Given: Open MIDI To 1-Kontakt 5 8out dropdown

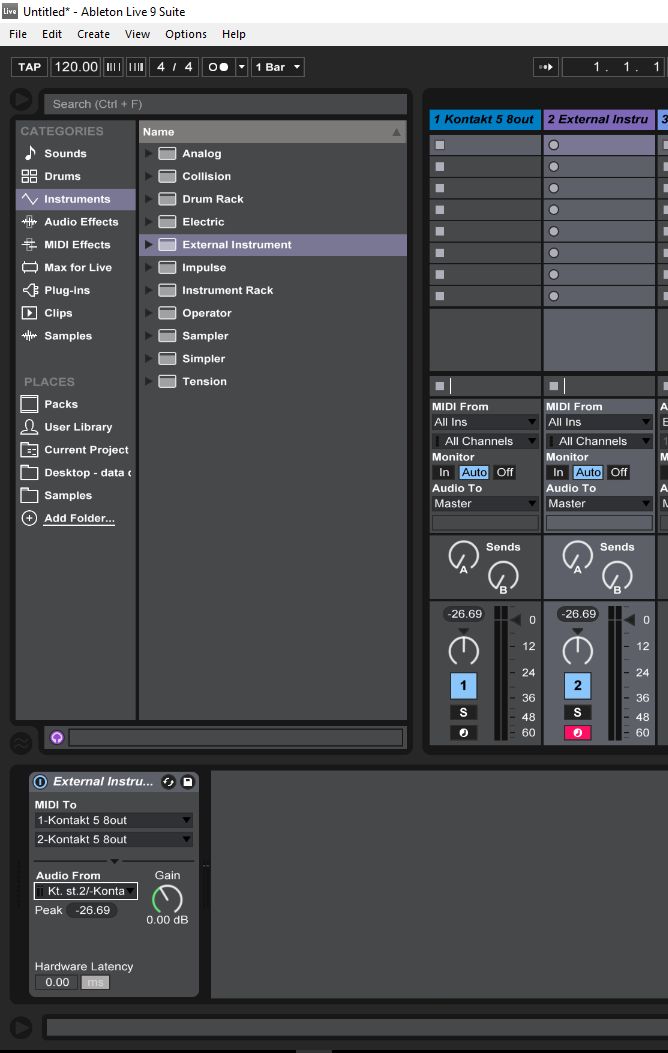Looking at the screenshot, I should point(113,820).
